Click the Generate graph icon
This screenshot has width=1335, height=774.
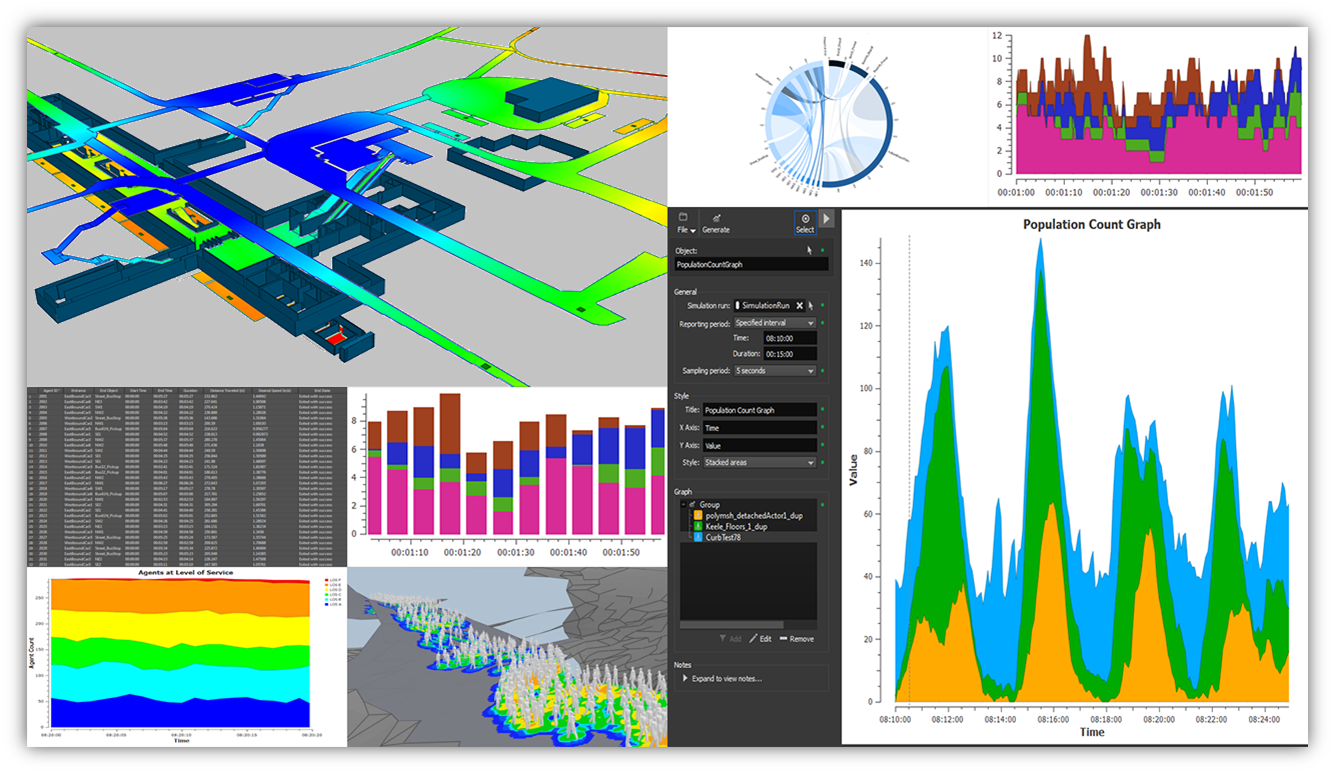[716, 222]
